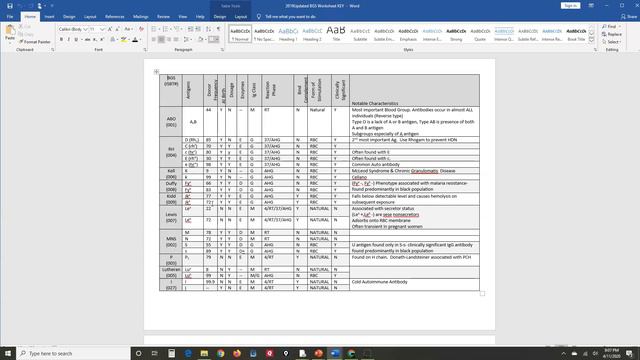Open the Change Case dropdown
Image resolution: width=640 pixels, height=360 pixels.
(128, 29)
